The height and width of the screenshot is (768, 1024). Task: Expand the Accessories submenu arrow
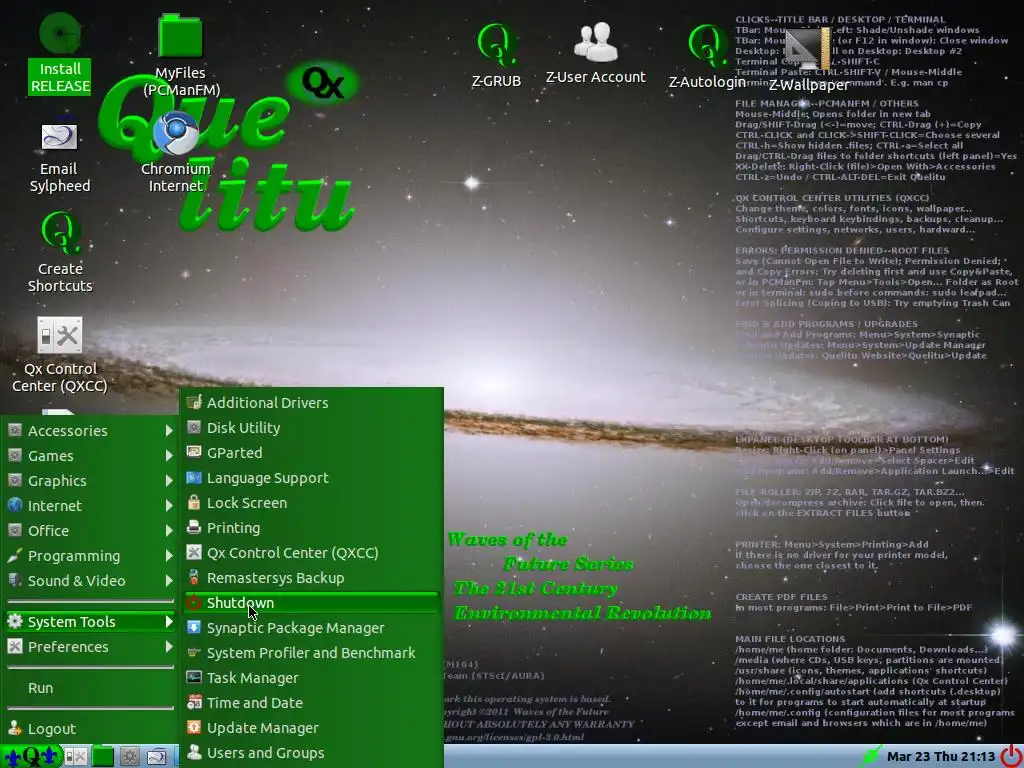click(169, 430)
